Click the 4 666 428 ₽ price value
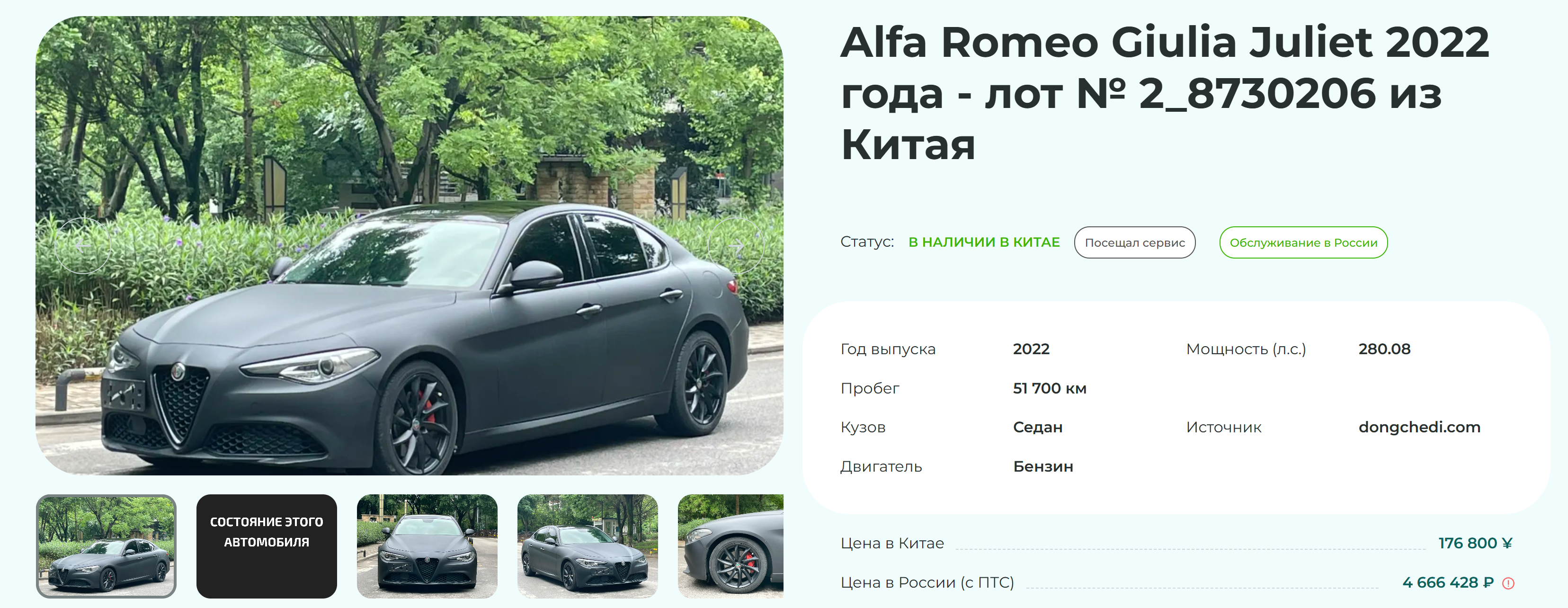Viewport: 1568px width, 608px height. (1448, 582)
